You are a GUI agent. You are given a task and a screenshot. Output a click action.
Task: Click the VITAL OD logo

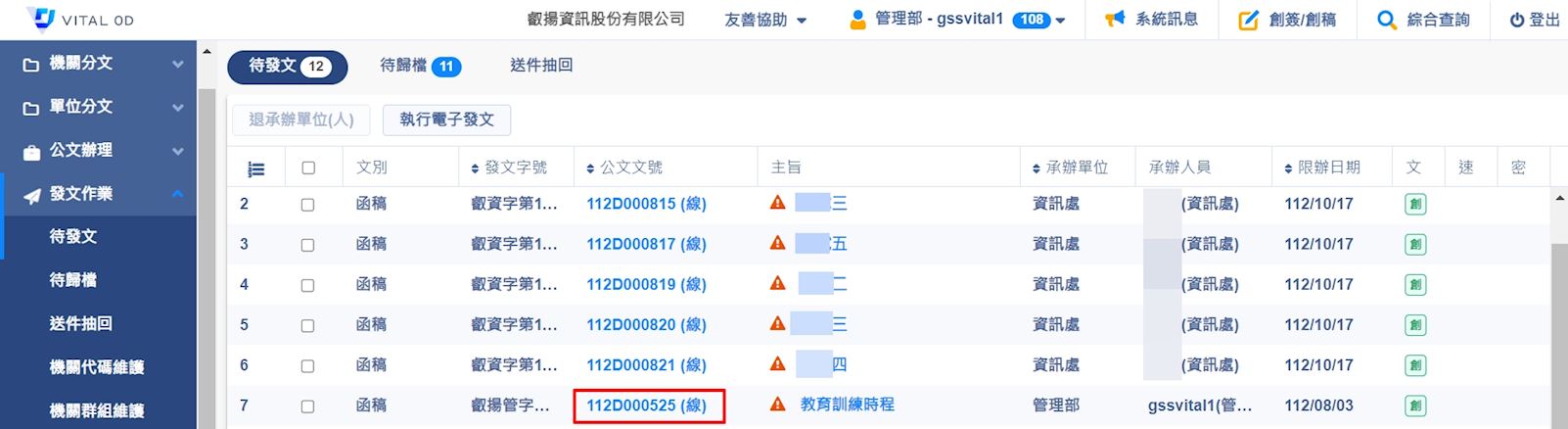point(80,19)
